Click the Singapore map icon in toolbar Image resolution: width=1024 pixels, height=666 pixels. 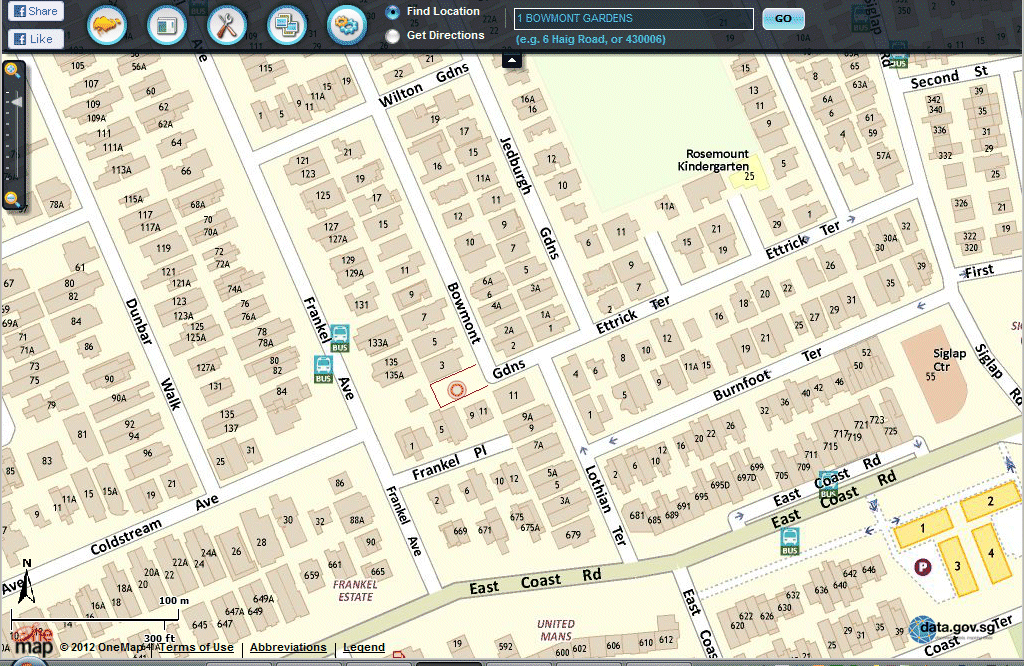pos(107,25)
